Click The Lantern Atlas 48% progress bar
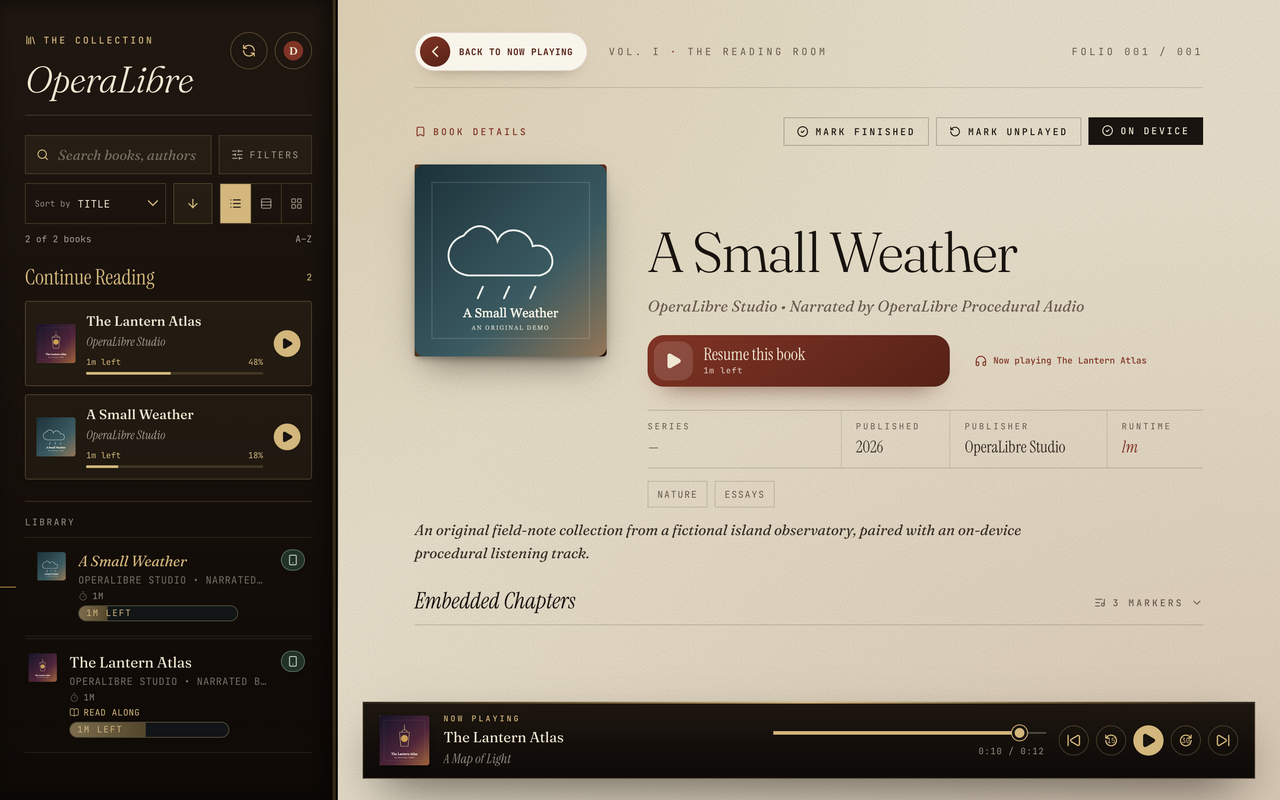 [175, 373]
